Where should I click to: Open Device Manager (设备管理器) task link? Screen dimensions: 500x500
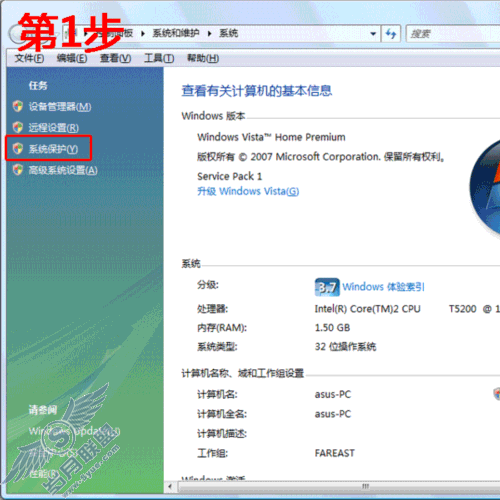point(60,107)
